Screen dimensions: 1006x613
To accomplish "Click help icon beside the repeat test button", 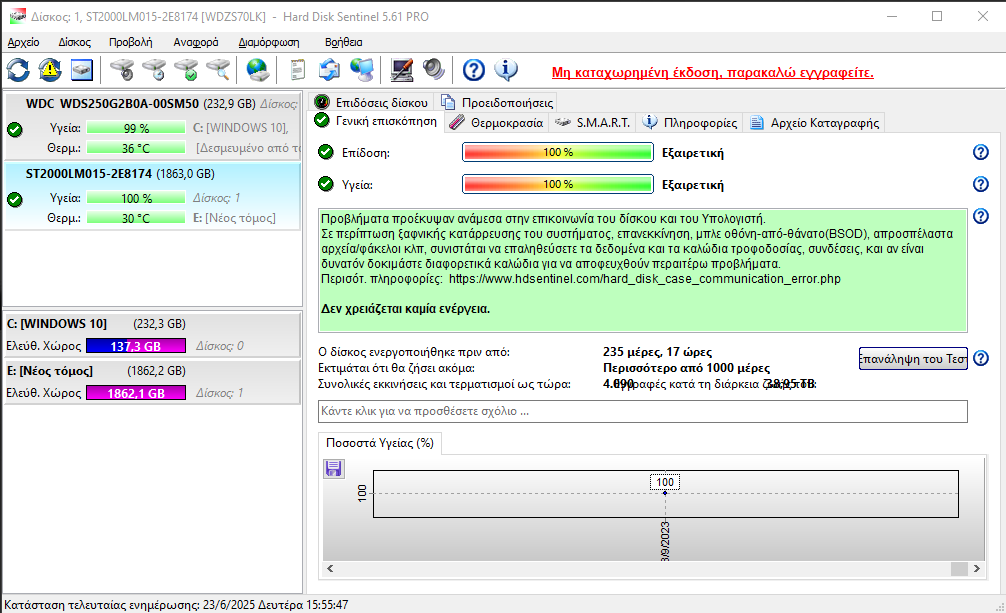I will point(980,358).
